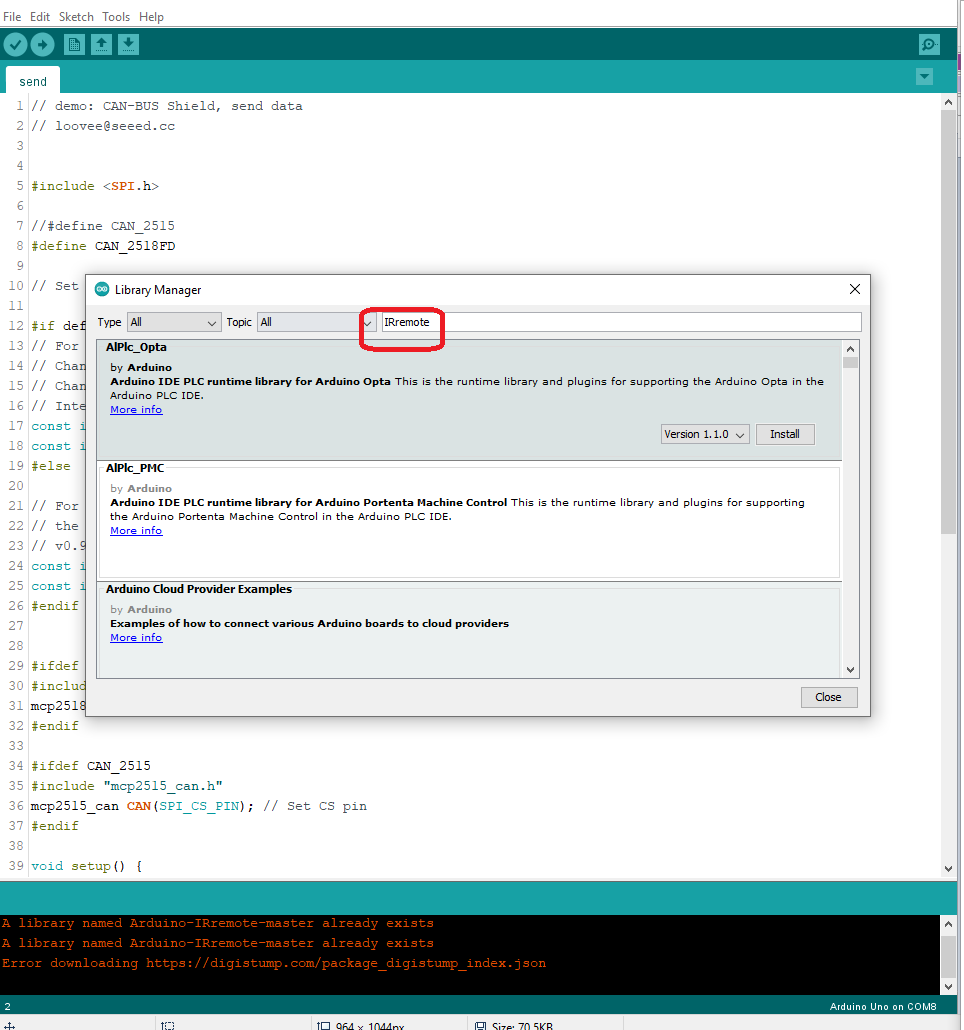Click the Library Manager title bar icon

tap(102, 290)
